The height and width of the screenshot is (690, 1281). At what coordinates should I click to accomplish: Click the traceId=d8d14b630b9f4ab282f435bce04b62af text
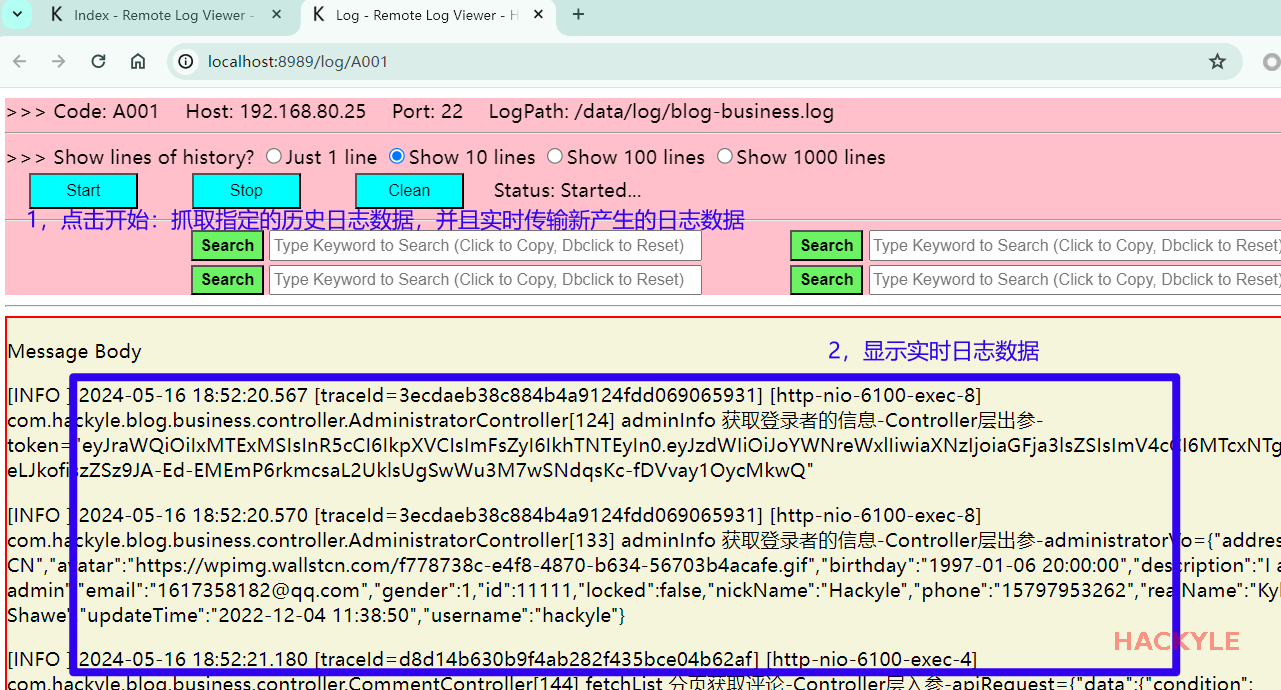(537, 659)
